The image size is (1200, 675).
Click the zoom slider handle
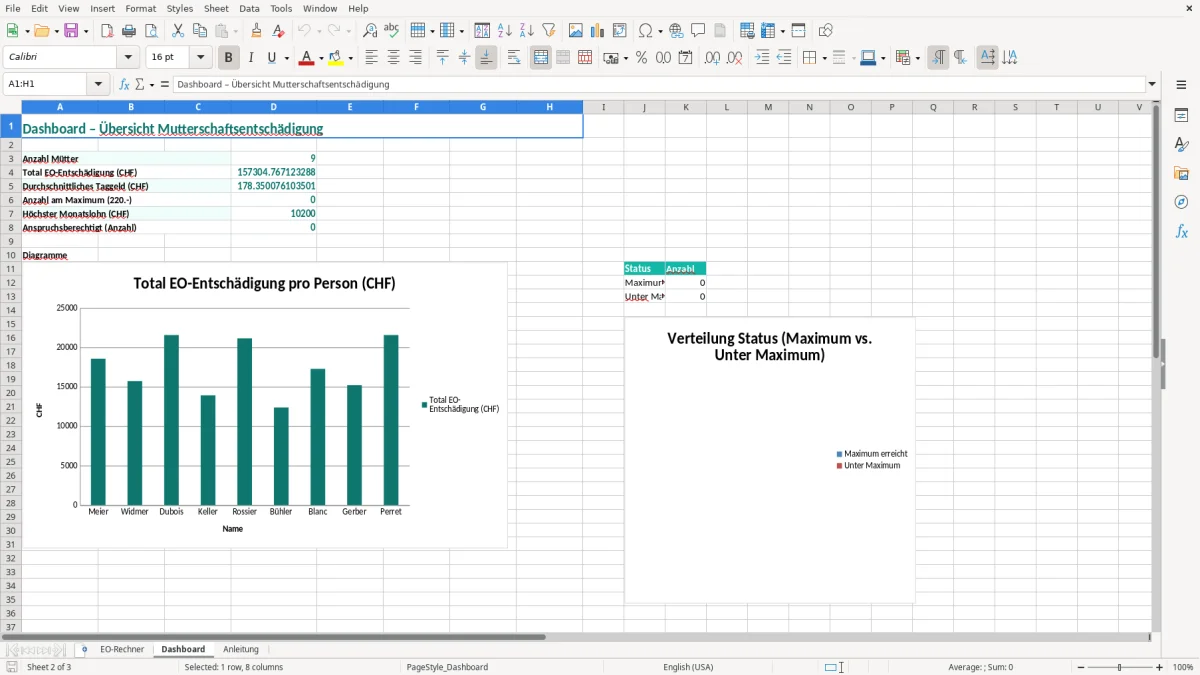tap(1120, 667)
